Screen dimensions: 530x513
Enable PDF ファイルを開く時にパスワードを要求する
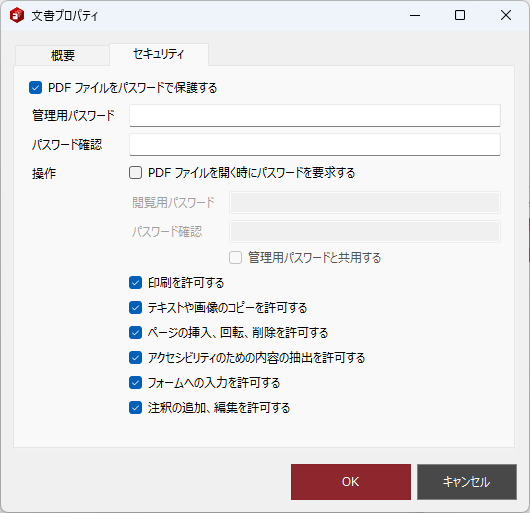136,173
